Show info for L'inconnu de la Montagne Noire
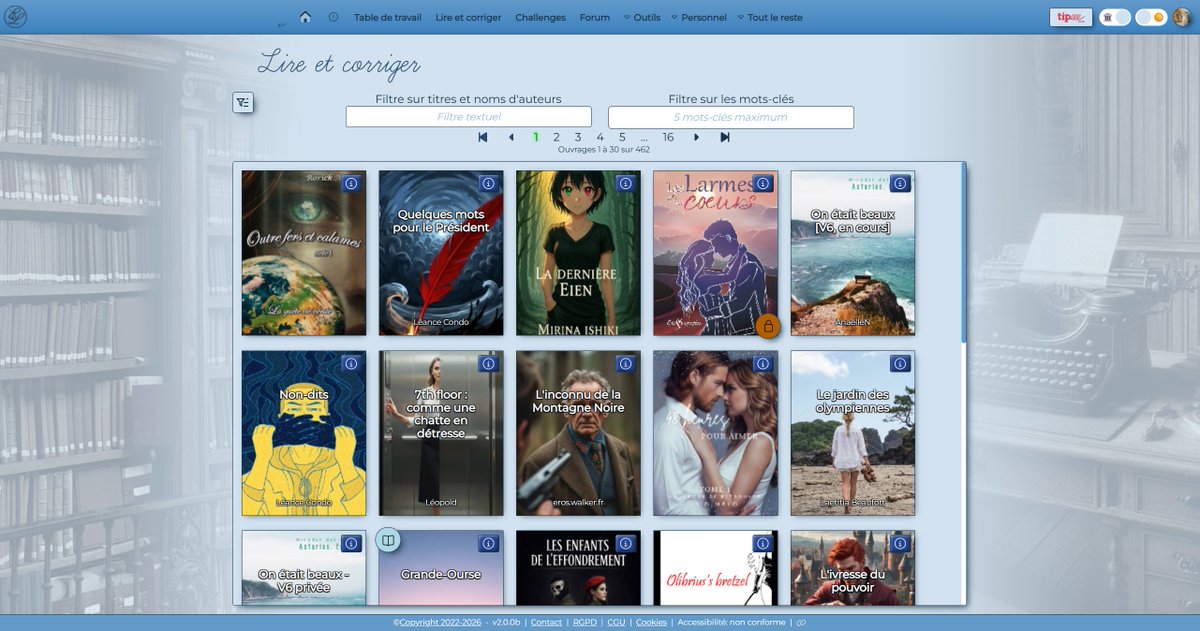Viewport: 1200px width, 631px height. (x=625, y=364)
